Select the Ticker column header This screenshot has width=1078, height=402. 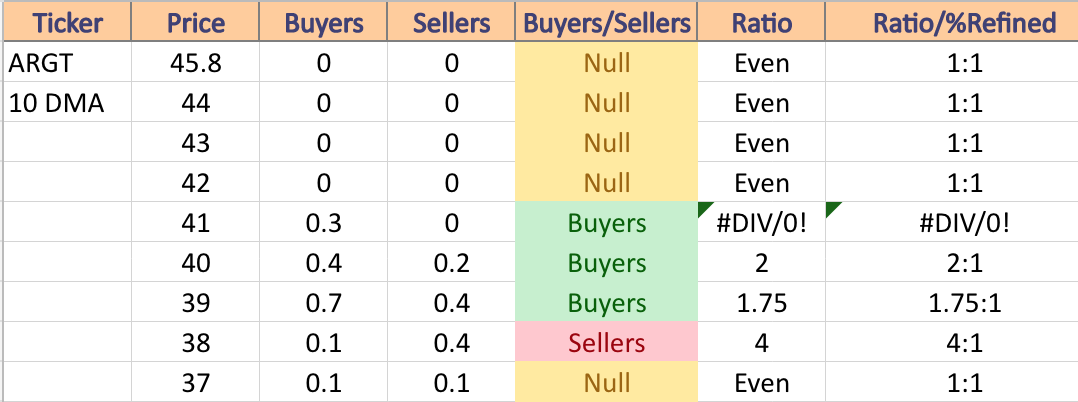68,21
